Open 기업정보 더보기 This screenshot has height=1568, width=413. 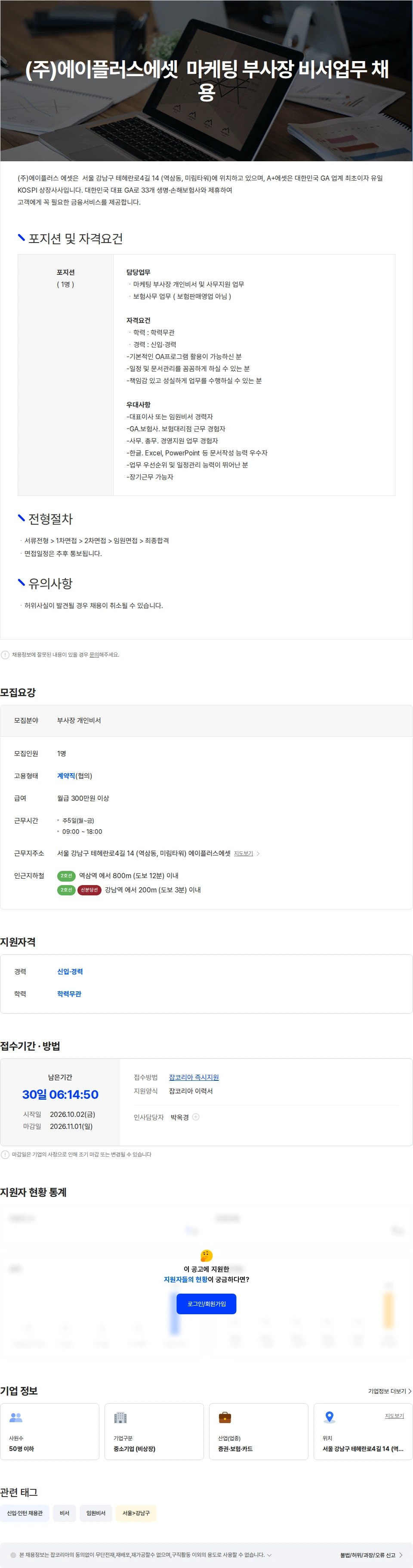387,1392
